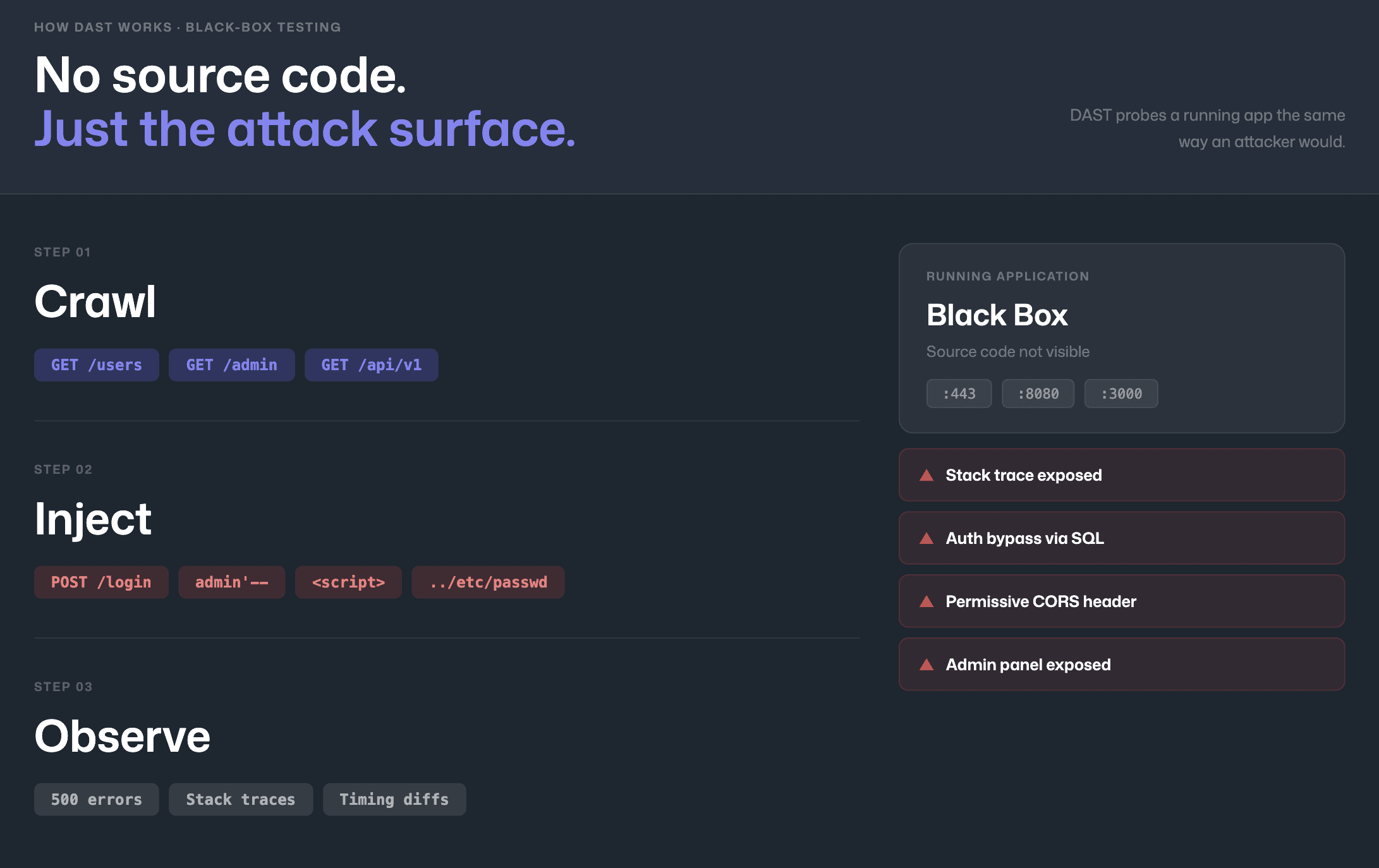Select the 500 errors chip

(x=96, y=800)
